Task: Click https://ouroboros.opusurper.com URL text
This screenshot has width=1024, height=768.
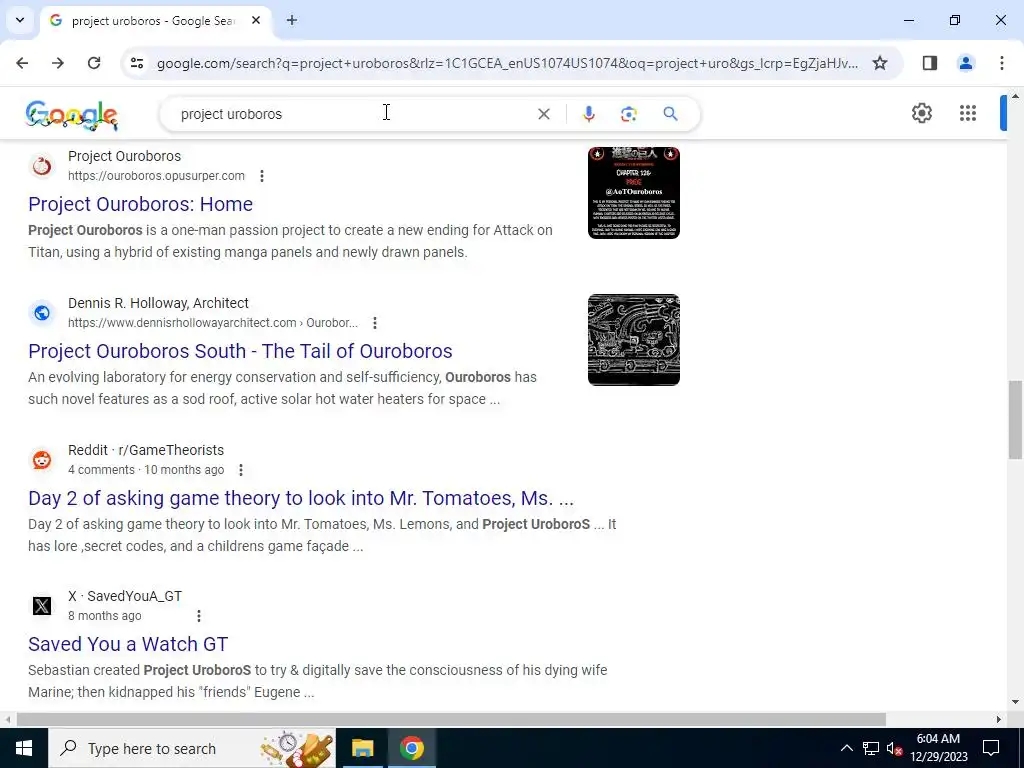Action: [156, 176]
